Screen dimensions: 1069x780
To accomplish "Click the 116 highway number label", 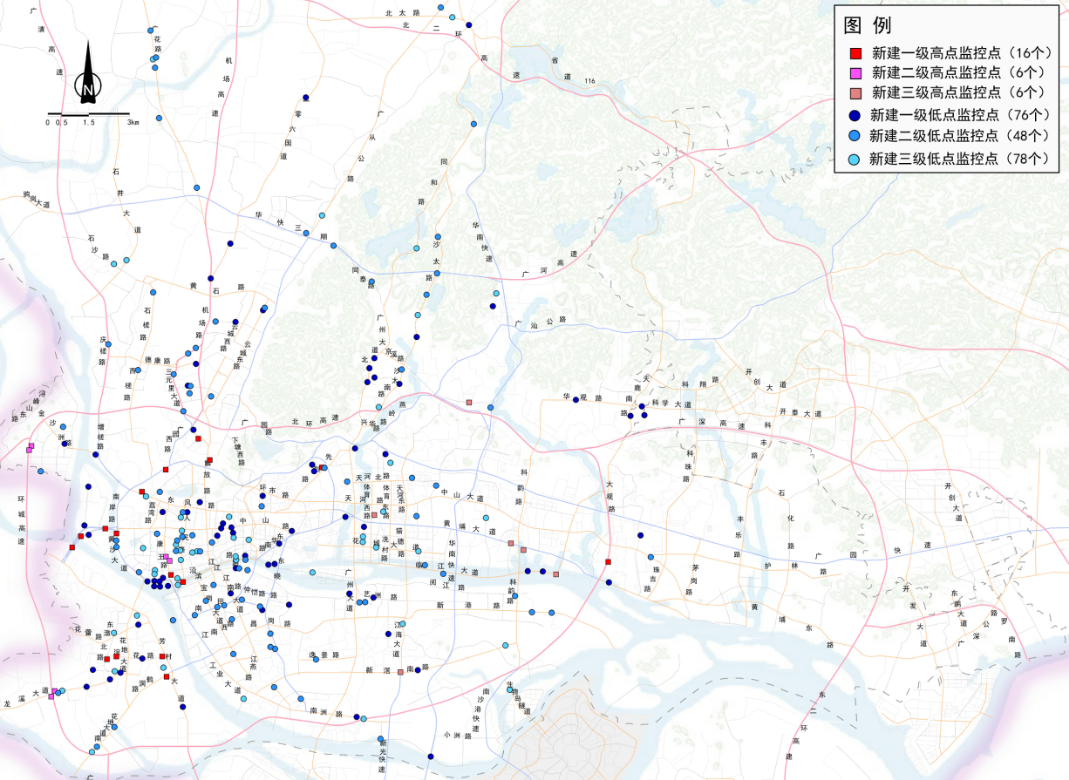I will (x=590, y=80).
